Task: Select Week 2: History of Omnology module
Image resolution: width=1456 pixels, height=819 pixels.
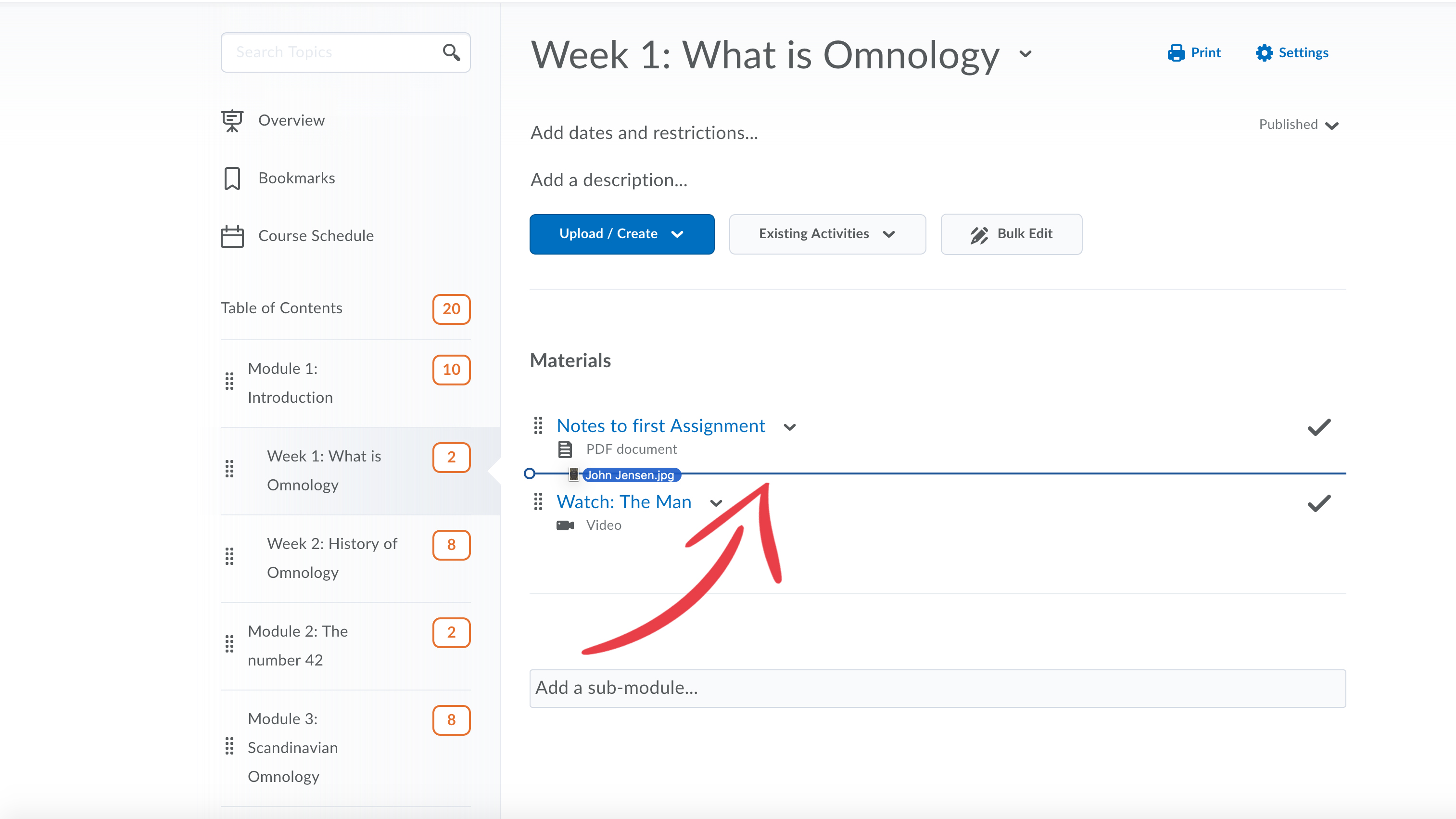Action: (x=332, y=558)
